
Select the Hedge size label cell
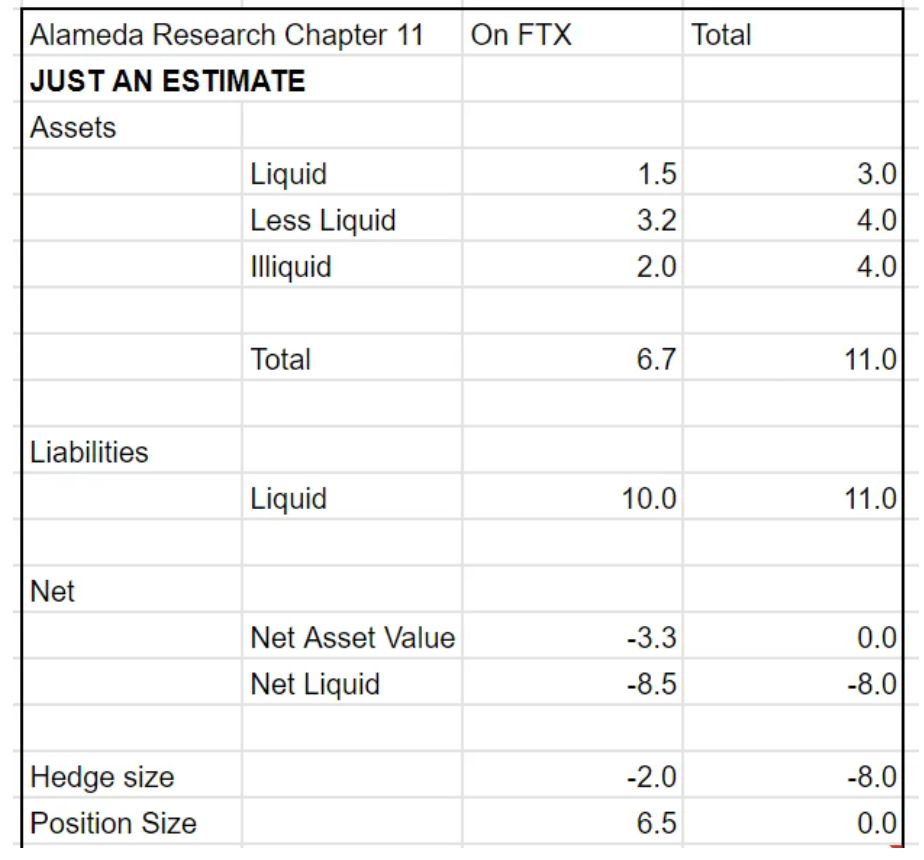pos(132,775)
